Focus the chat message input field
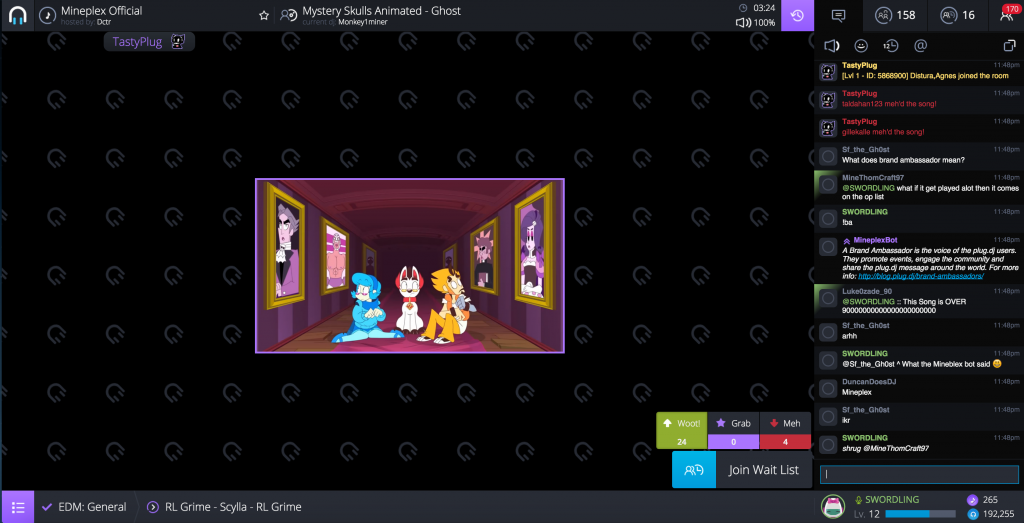 (919, 475)
